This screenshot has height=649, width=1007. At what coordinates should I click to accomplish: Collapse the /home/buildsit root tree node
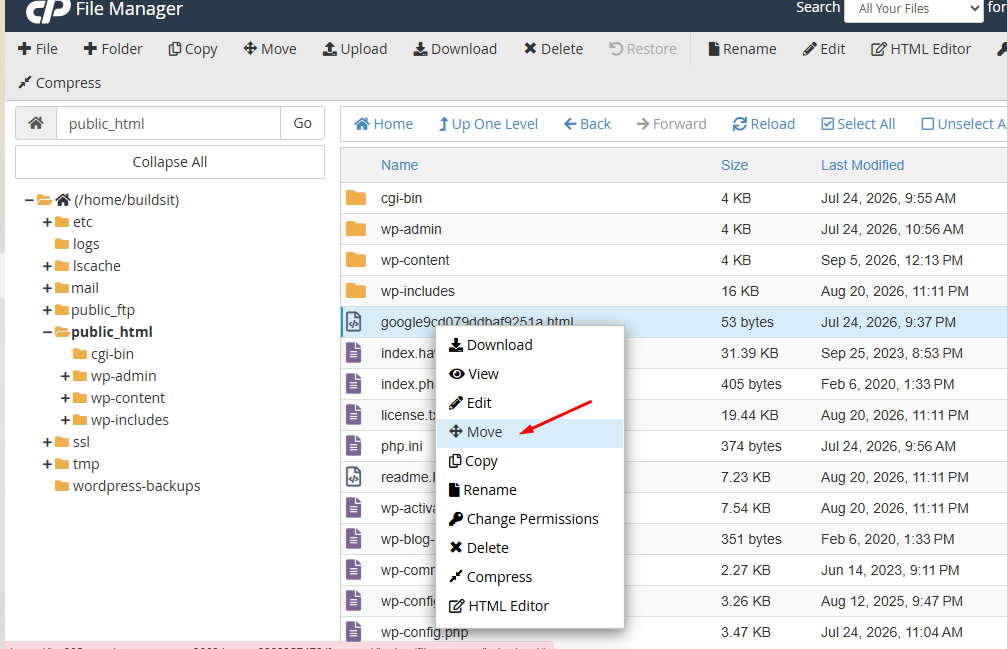coord(29,200)
